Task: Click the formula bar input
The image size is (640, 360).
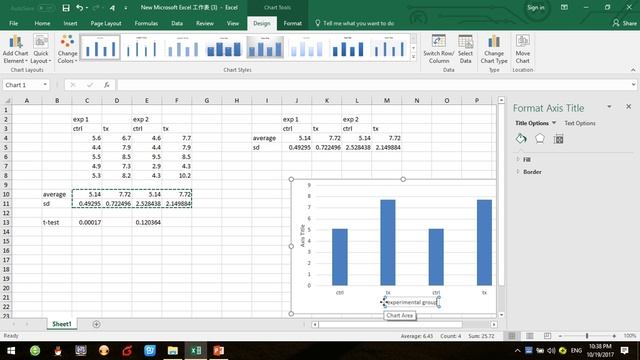Action: 373,85
